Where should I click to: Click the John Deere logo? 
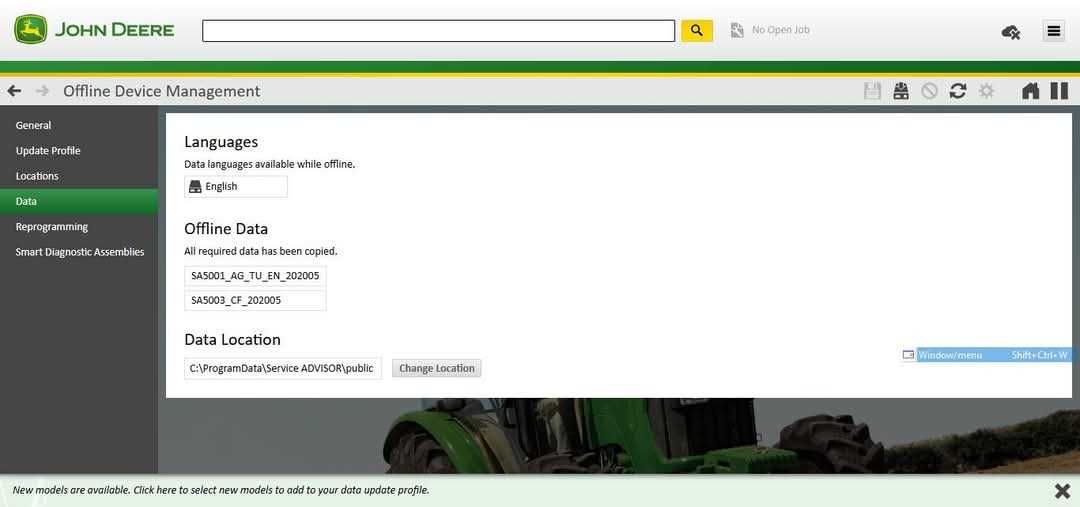pos(94,30)
